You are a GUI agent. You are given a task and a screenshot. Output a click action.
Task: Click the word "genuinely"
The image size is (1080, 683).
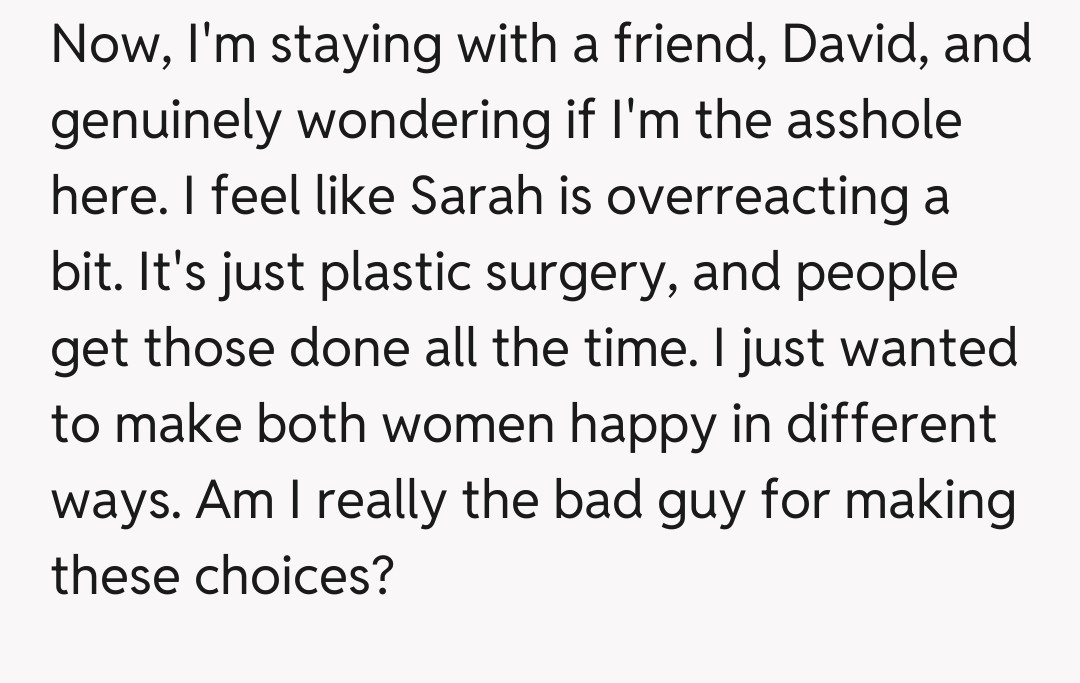point(165,123)
